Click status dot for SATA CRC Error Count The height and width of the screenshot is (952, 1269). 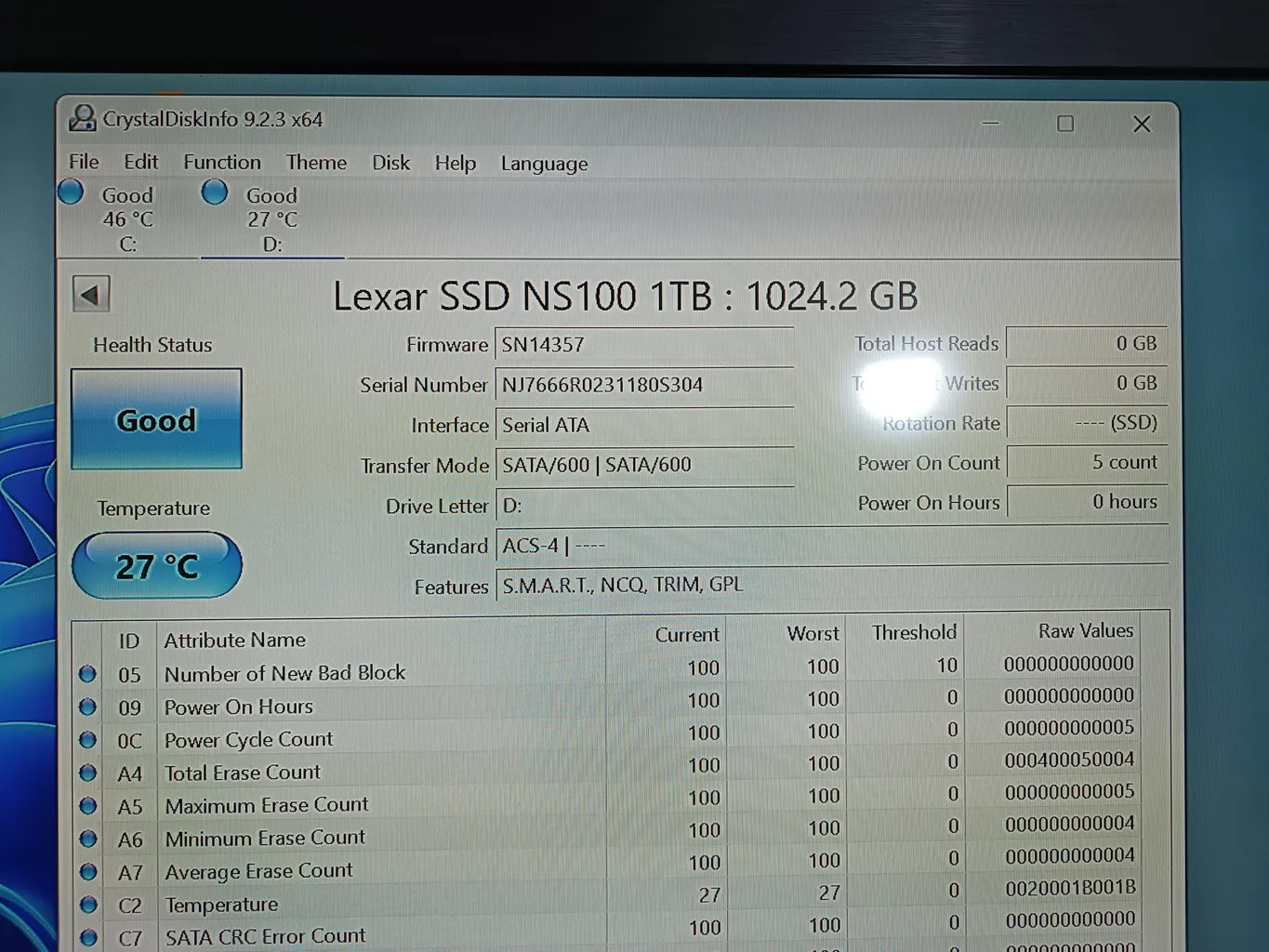click(88, 937)
